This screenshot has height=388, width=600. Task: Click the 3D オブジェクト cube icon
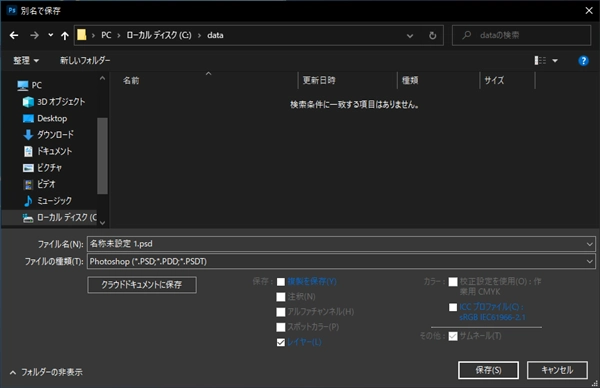(x=28, y=102)
